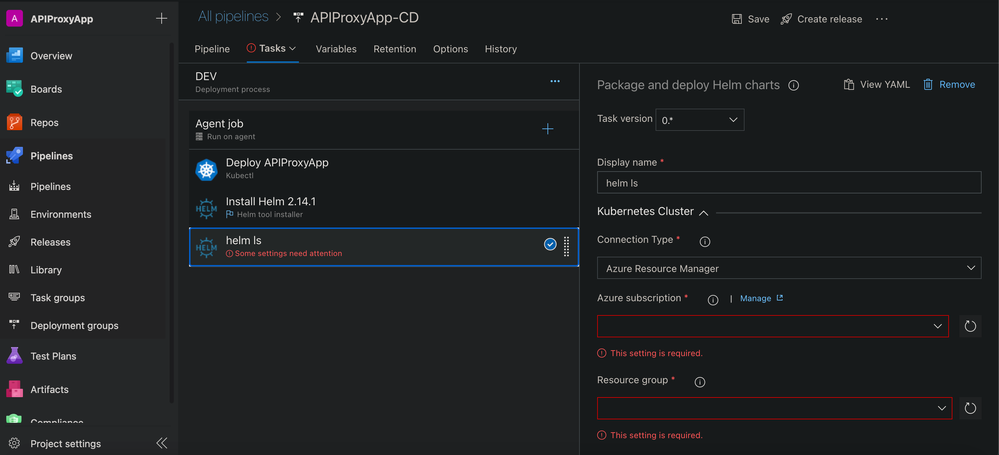The height and width of the screenshot is (455, 999).
Task: Select the DEV deployment process stage
Action: 378,82
